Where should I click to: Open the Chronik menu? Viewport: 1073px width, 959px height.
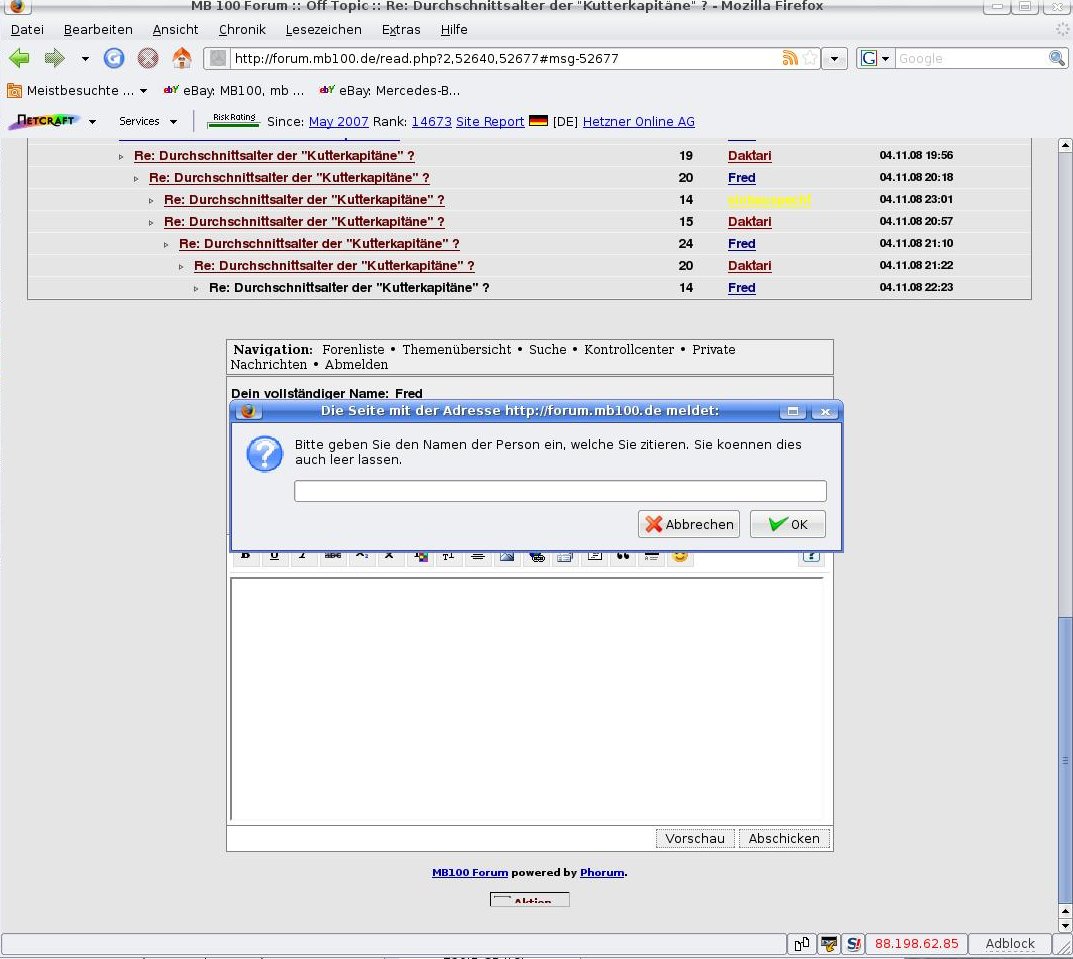[242, 29]
